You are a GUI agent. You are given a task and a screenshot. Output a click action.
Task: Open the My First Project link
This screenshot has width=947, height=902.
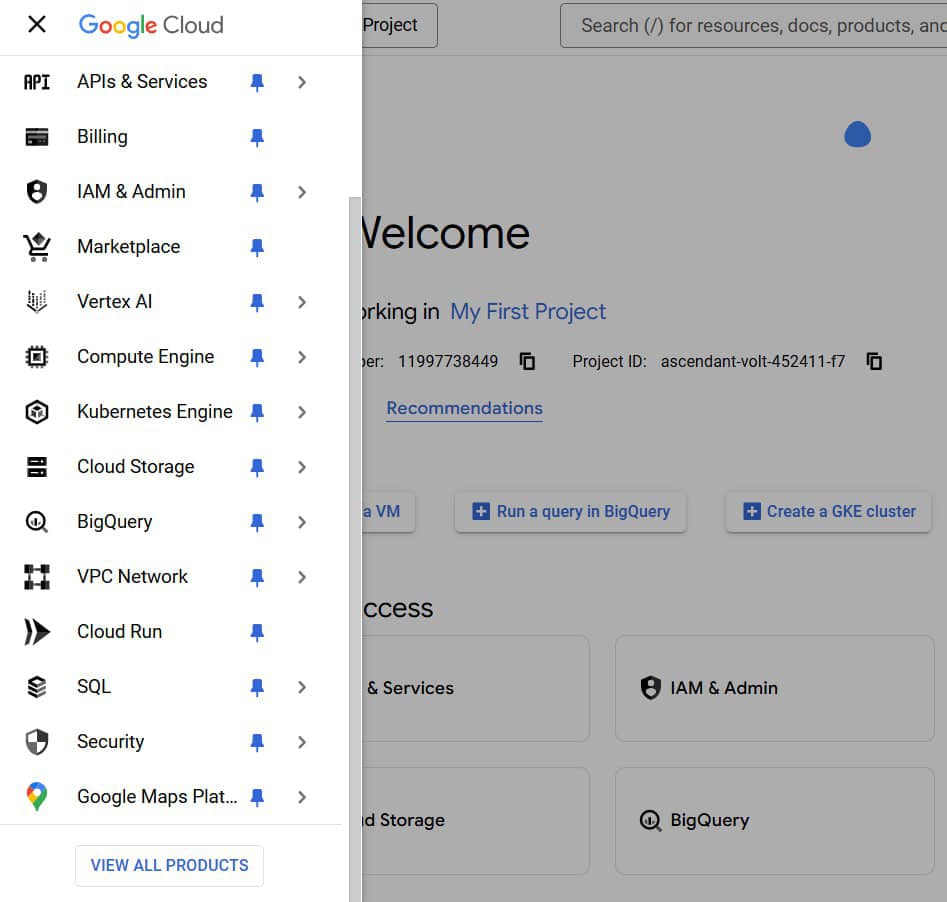click(x=528, y=312)
